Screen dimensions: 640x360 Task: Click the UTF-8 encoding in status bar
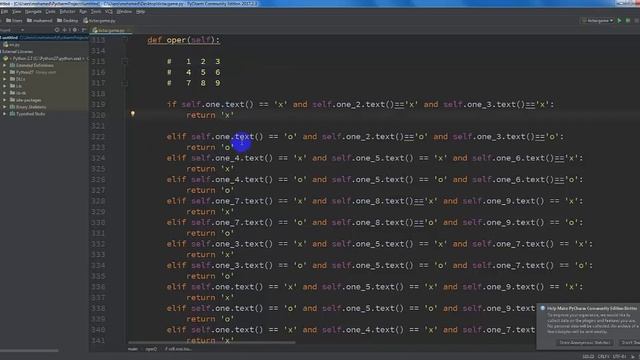pyautogui.click(x=620, y=356)
